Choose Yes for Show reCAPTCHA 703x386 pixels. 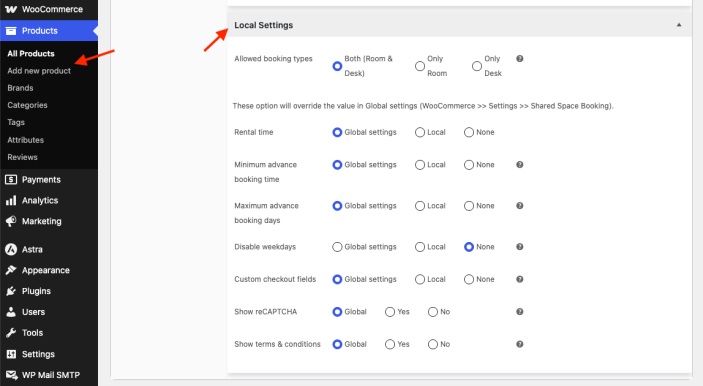click(x=390, y=312)
